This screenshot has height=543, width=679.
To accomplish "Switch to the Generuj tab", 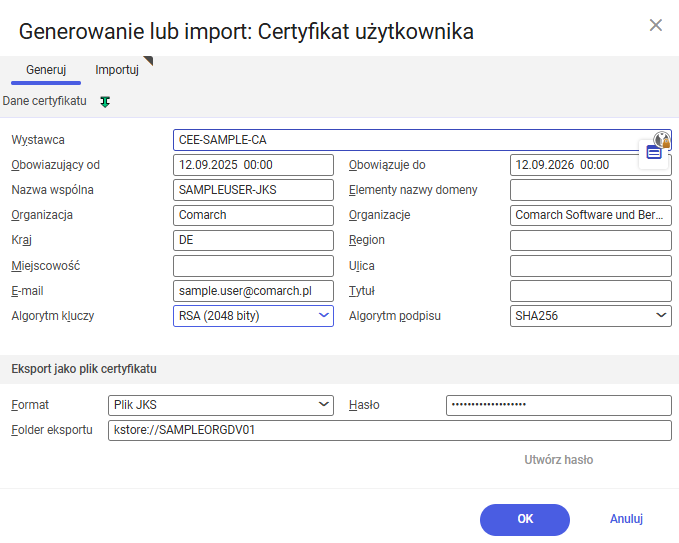I will (x=46, y=70).
